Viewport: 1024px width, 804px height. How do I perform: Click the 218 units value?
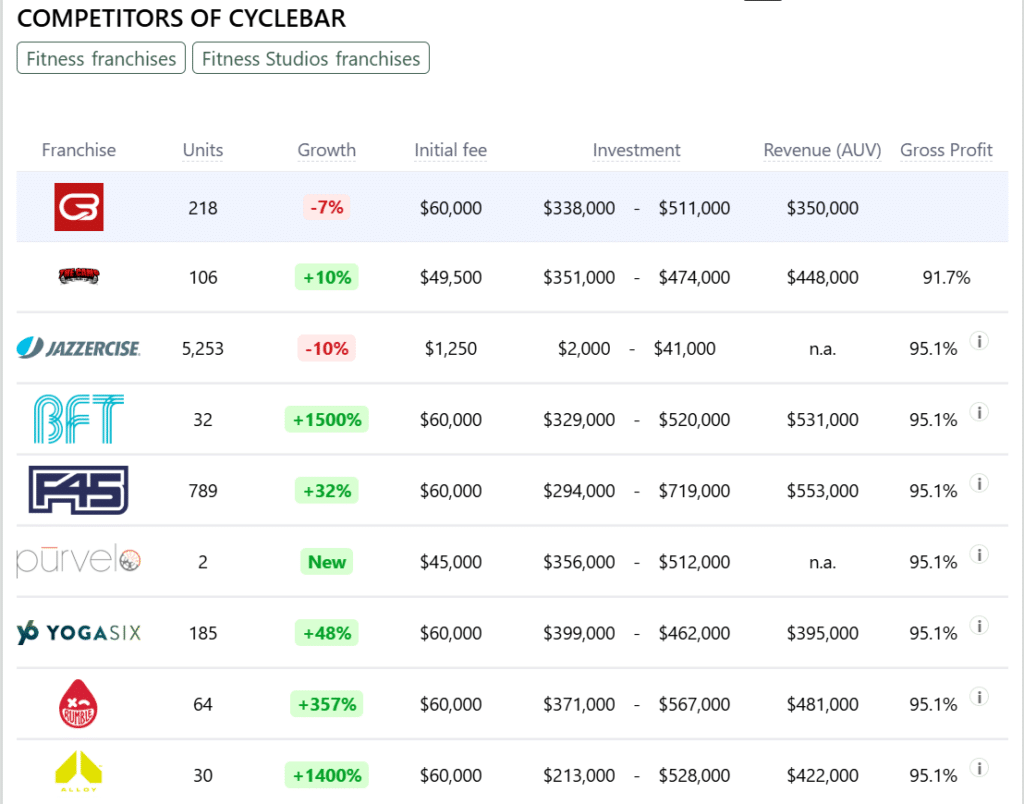[x=202, y=208]
